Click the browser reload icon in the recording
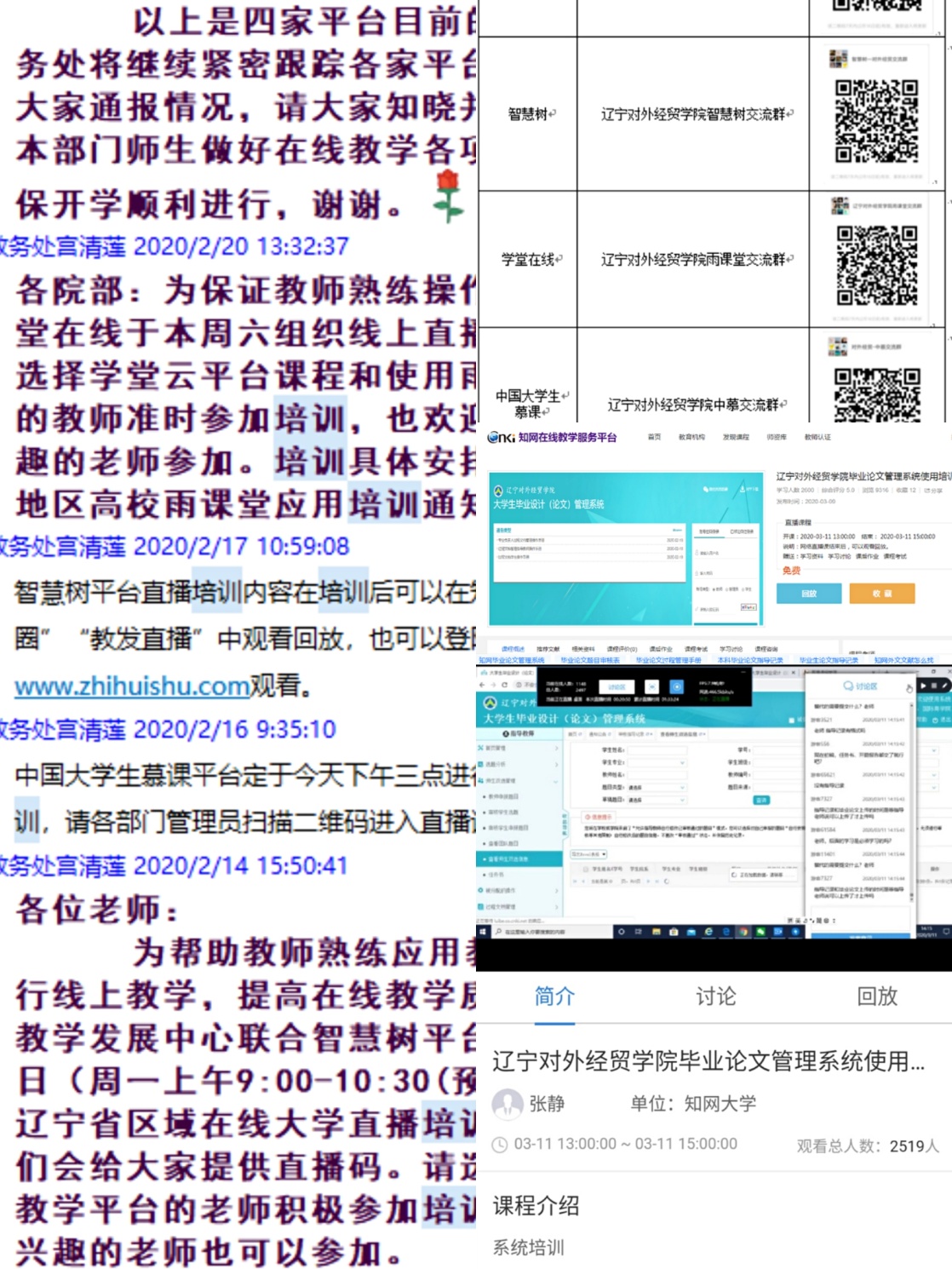Image resolution: width=952 pixels, height=1269 pixels. pyautogui.click(x=505, y=685)
